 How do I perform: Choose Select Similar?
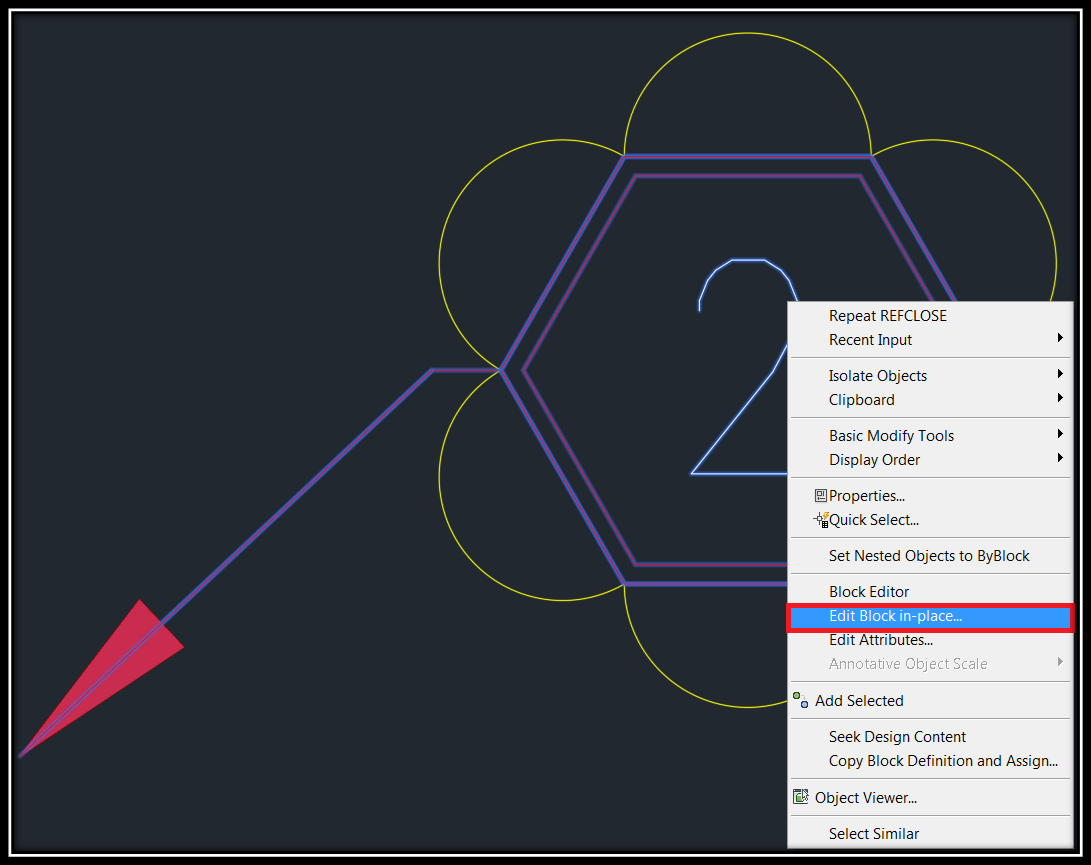click(930, 834)
